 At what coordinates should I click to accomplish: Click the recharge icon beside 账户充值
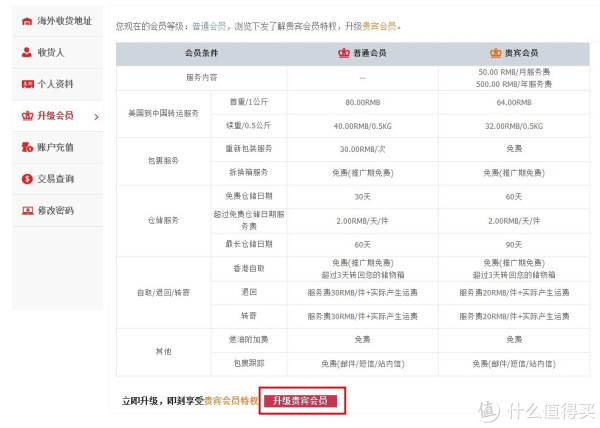click(28, 147)
